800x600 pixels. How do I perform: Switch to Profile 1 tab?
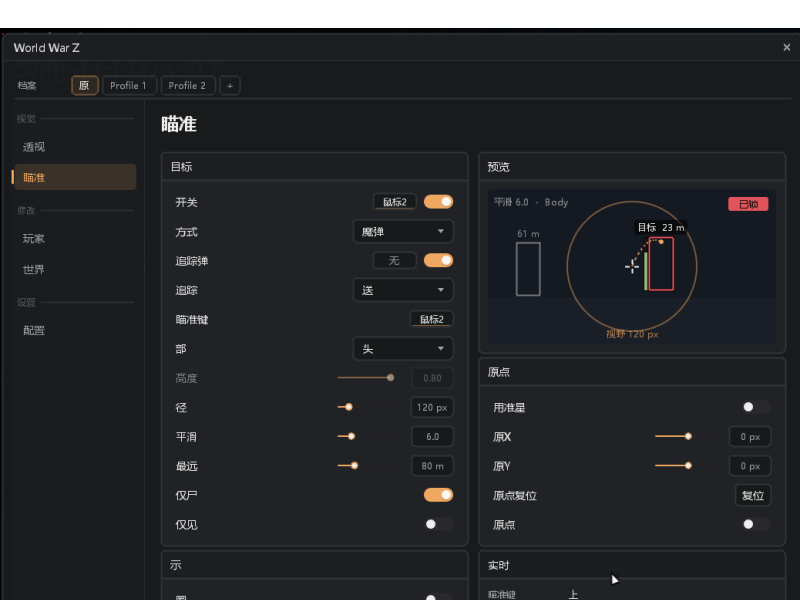click(x=129, y=86)
